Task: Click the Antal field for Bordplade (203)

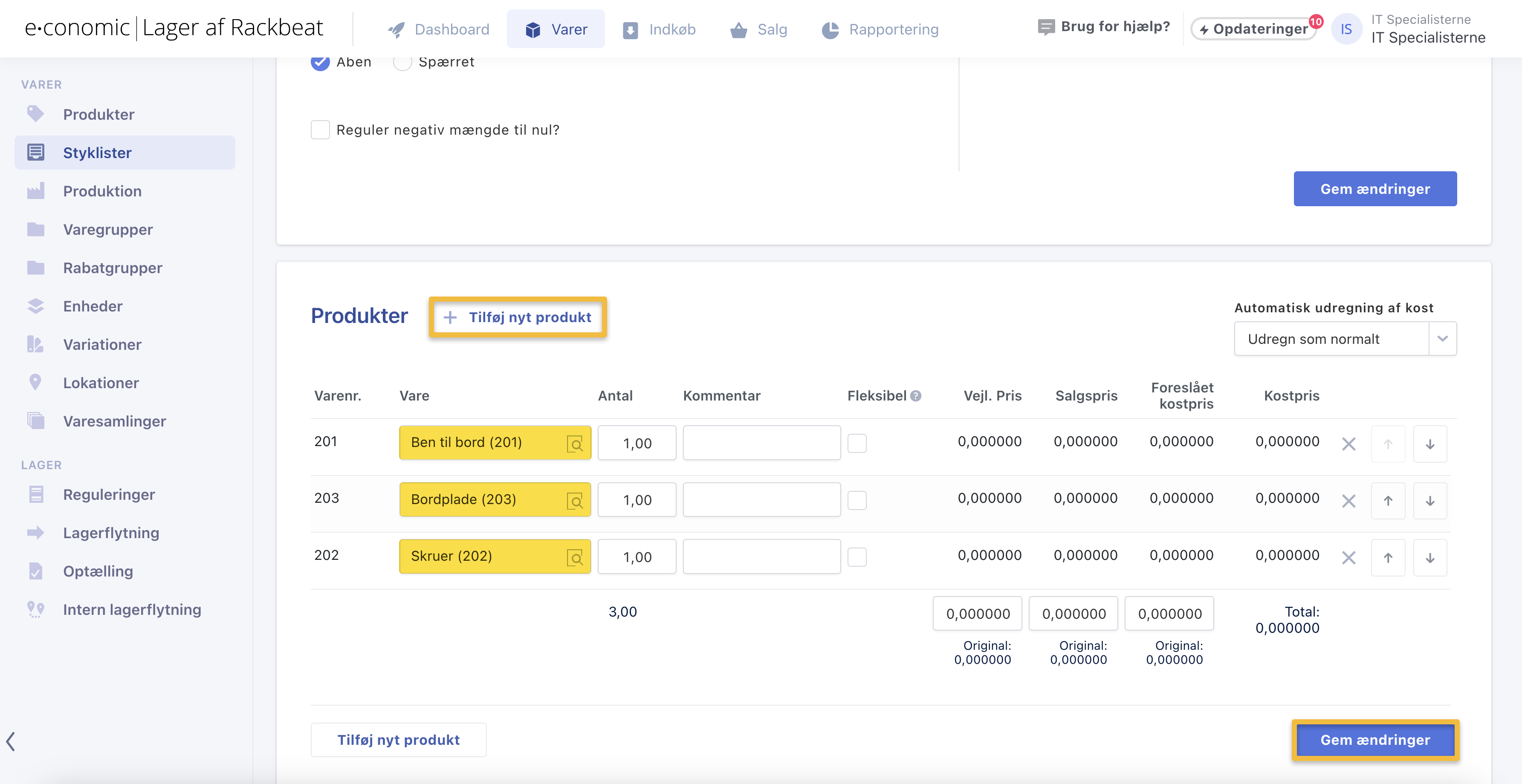Action: pyautogui.click(x=637, y=500)
